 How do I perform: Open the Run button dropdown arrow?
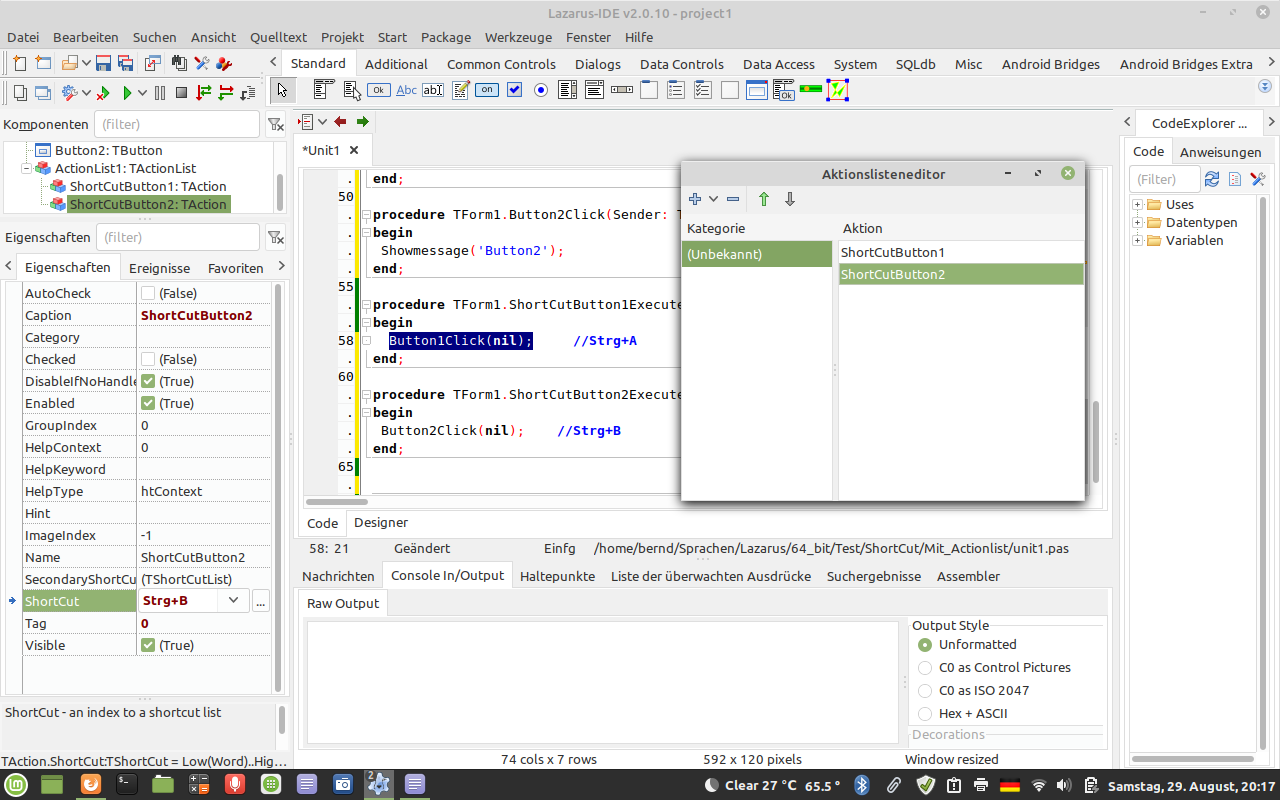pos(143,93)
